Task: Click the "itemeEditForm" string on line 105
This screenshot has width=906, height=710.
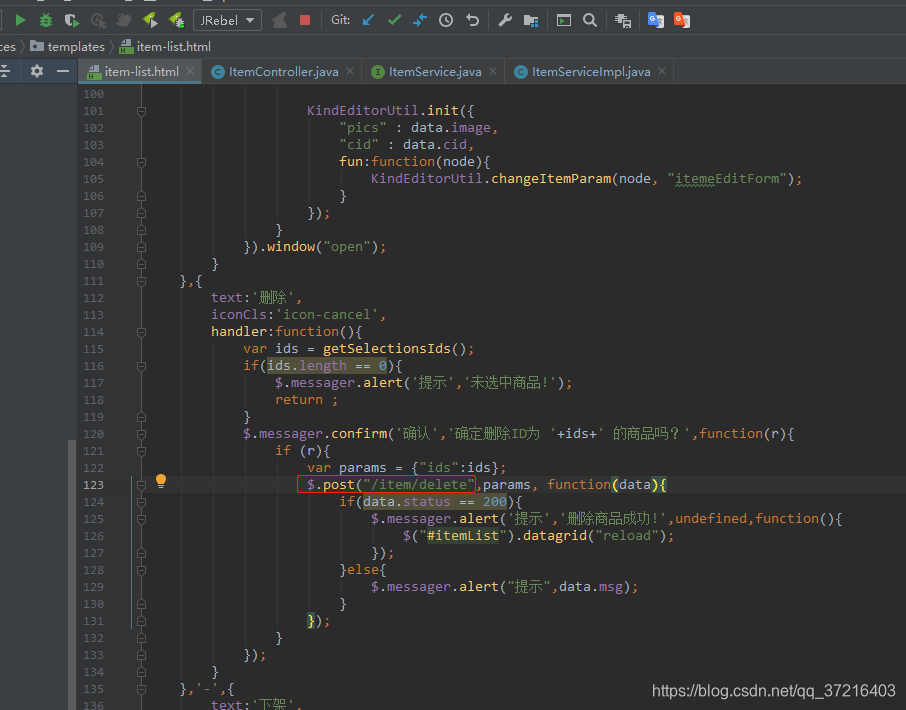Action: (727, 179)
